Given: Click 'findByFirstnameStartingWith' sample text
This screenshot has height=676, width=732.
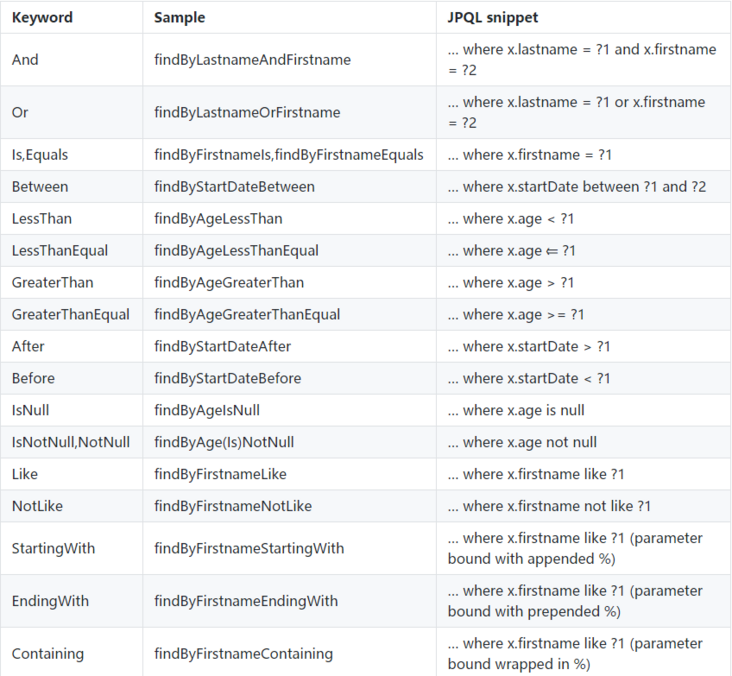Looking at the screenshot, I should pos(249,549).
